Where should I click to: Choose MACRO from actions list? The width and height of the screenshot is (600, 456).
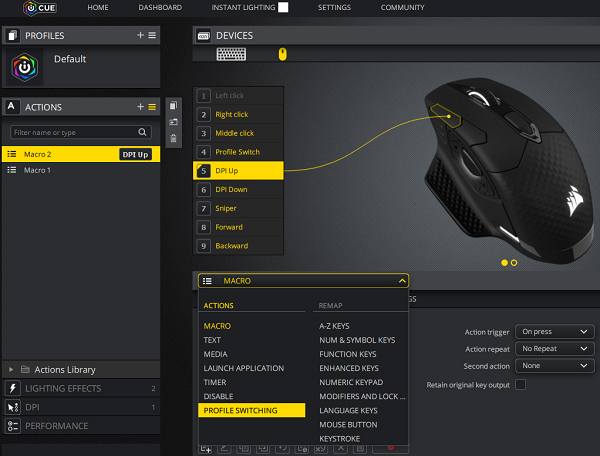pos(217,326)
